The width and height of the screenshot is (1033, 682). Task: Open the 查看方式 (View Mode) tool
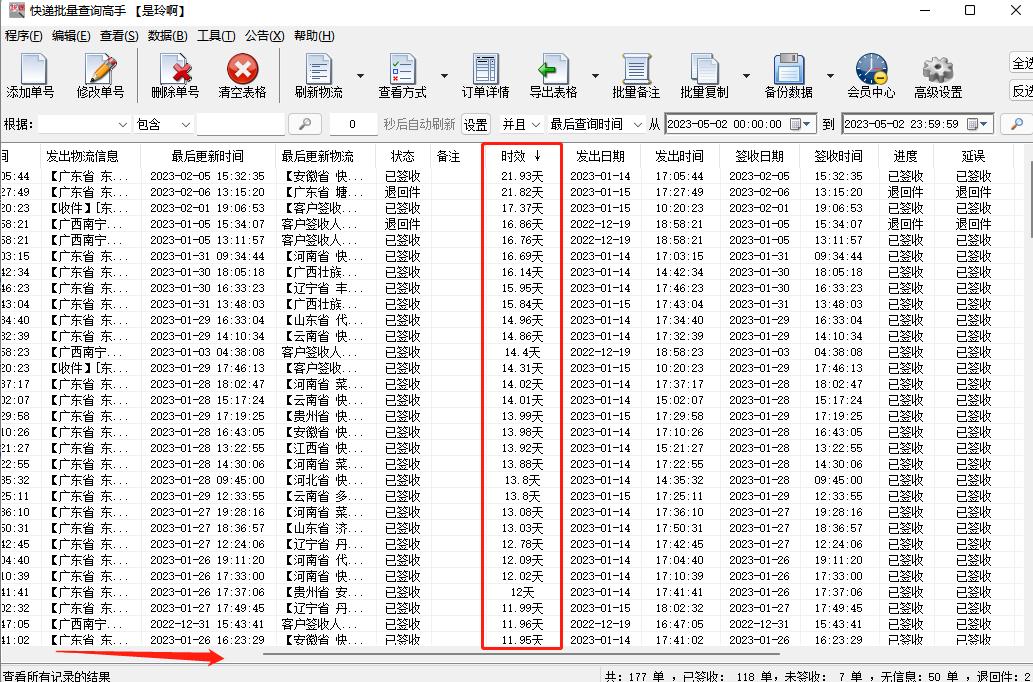[402, 75]
